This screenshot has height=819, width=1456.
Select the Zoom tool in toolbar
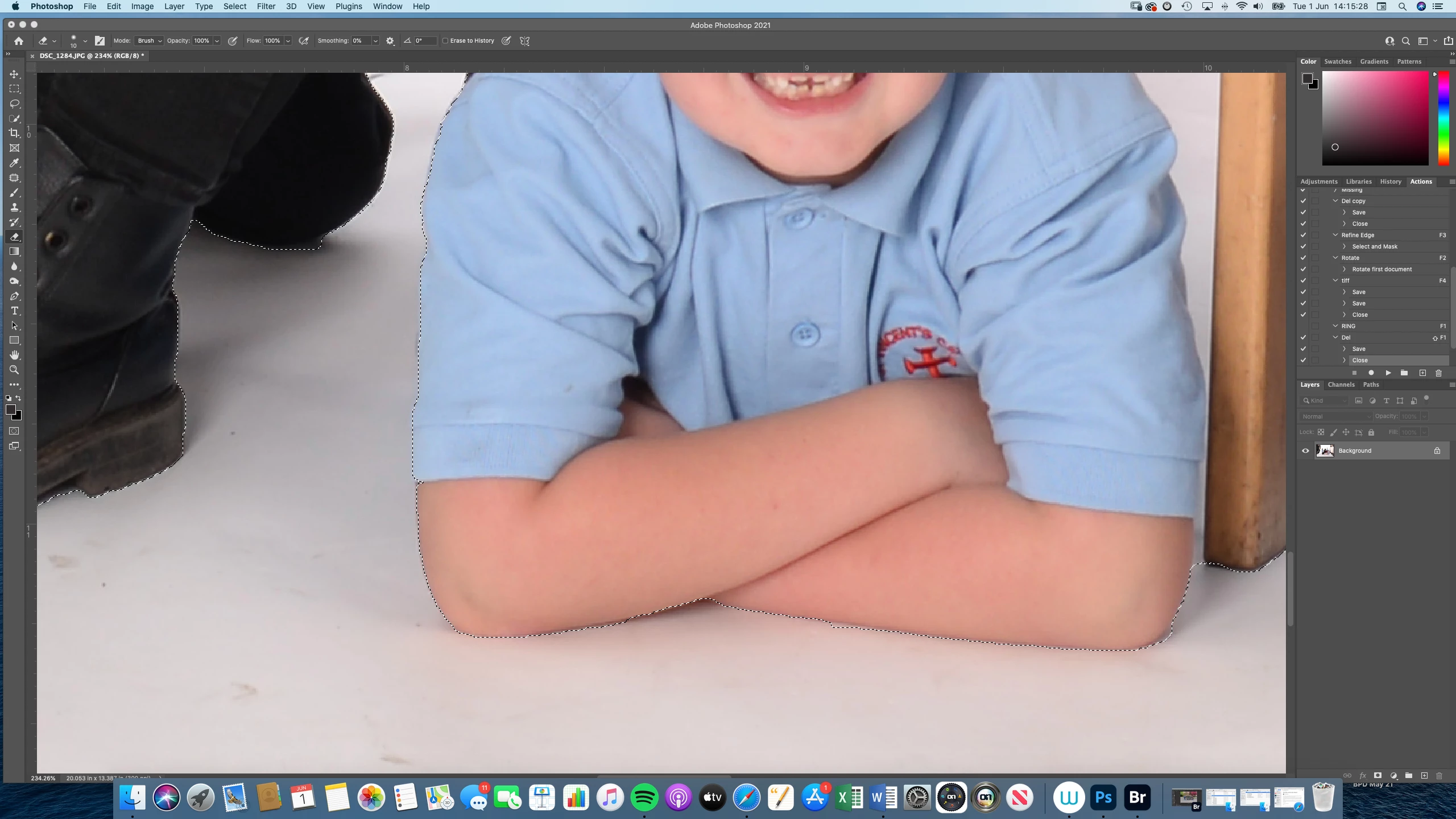[15, 370]
